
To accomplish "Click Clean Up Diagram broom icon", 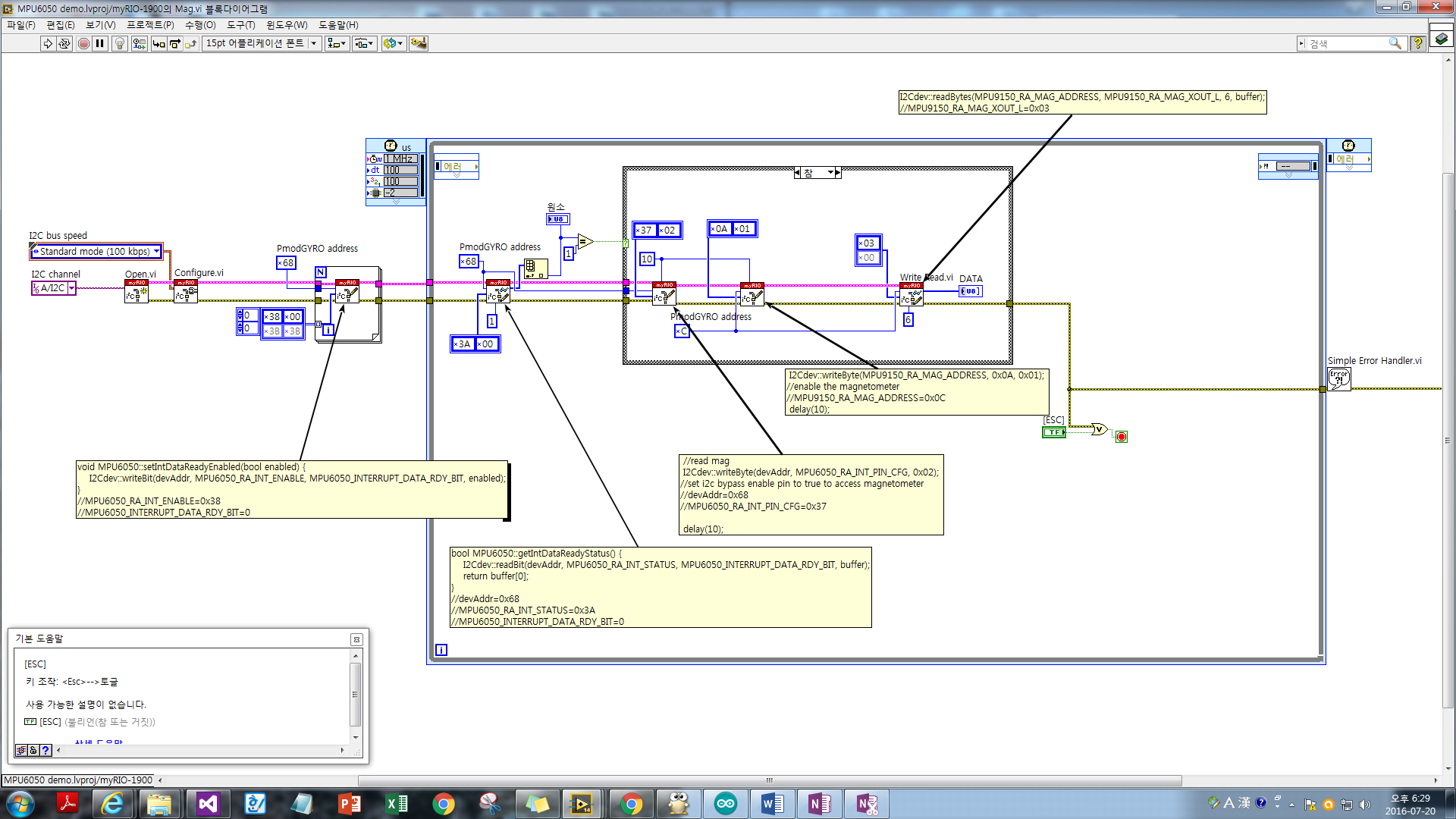I will 419,44.
